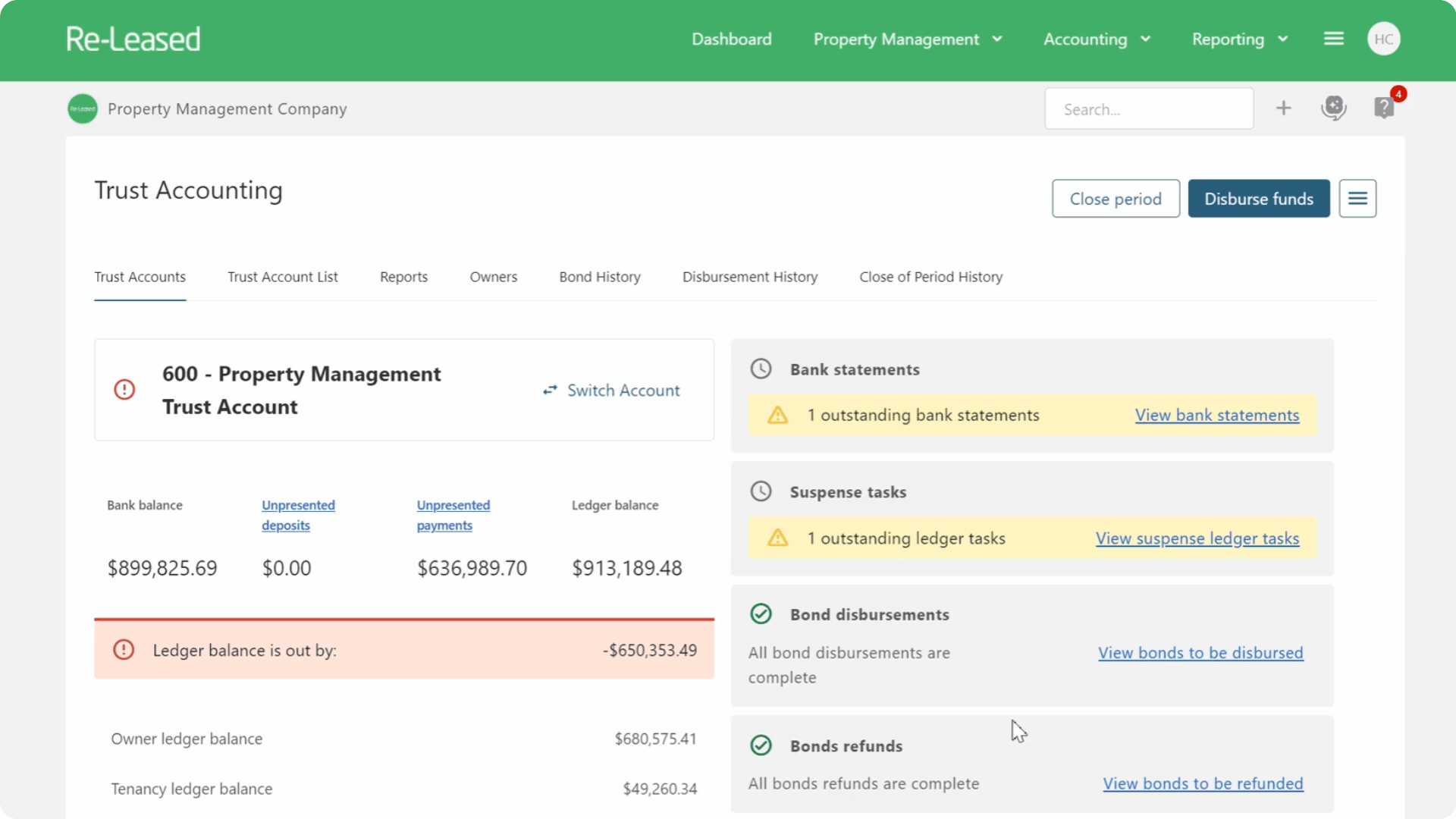Click the 600 - Property Management Trust Account title
Image resolution: width=1456 pixels, height=819 pixels.
pyautogui.click(x=301, y=390)
